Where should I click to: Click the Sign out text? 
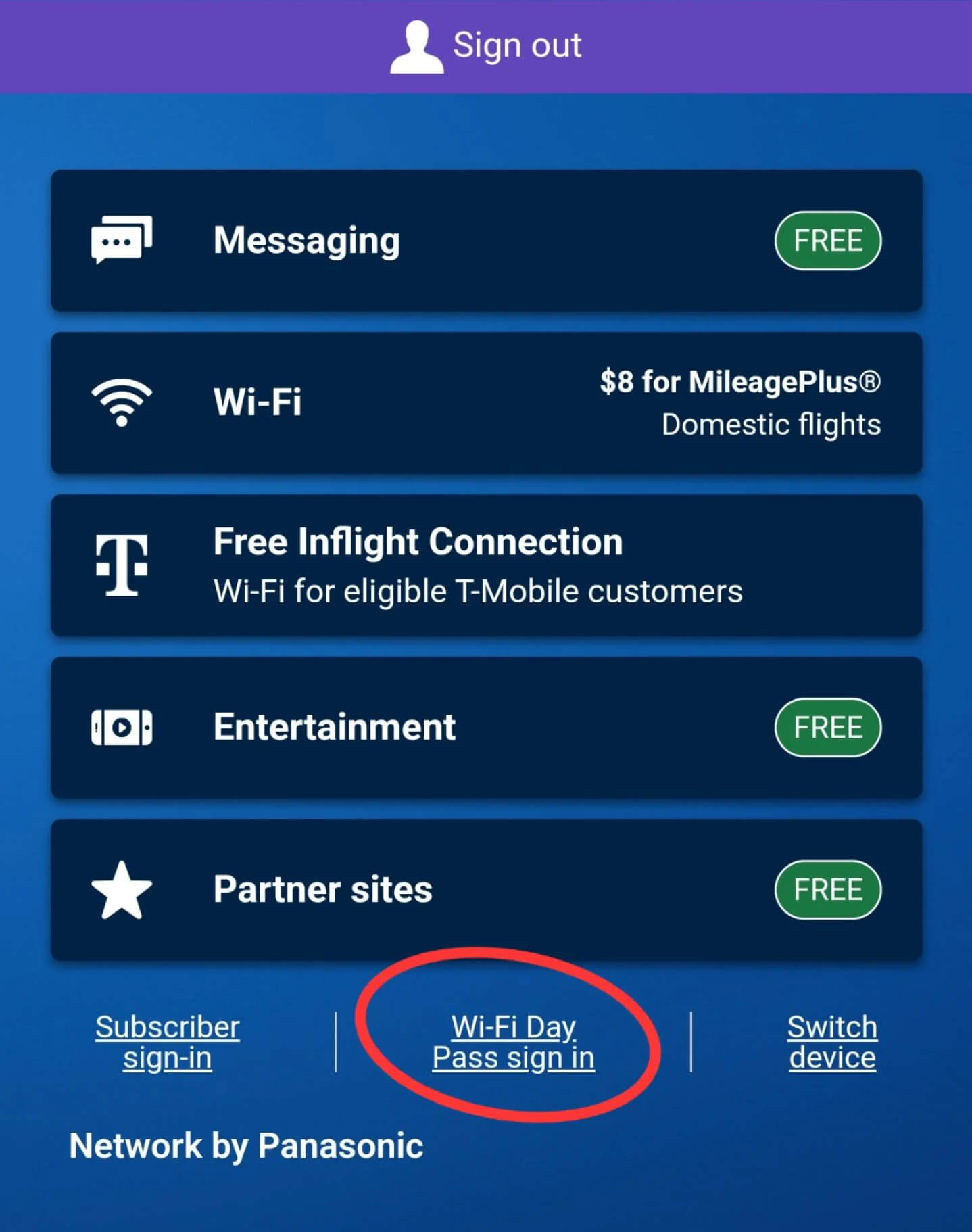[x=517, y=46]
